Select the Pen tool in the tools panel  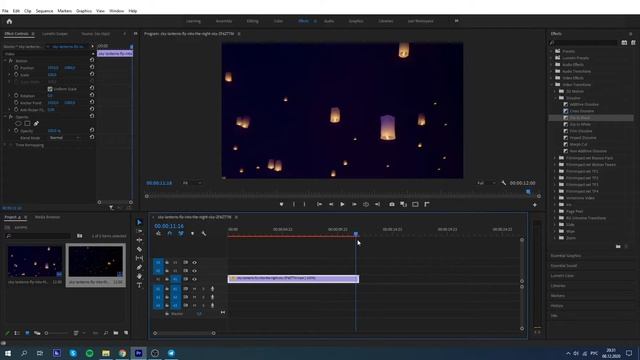(x=139, y=267)
